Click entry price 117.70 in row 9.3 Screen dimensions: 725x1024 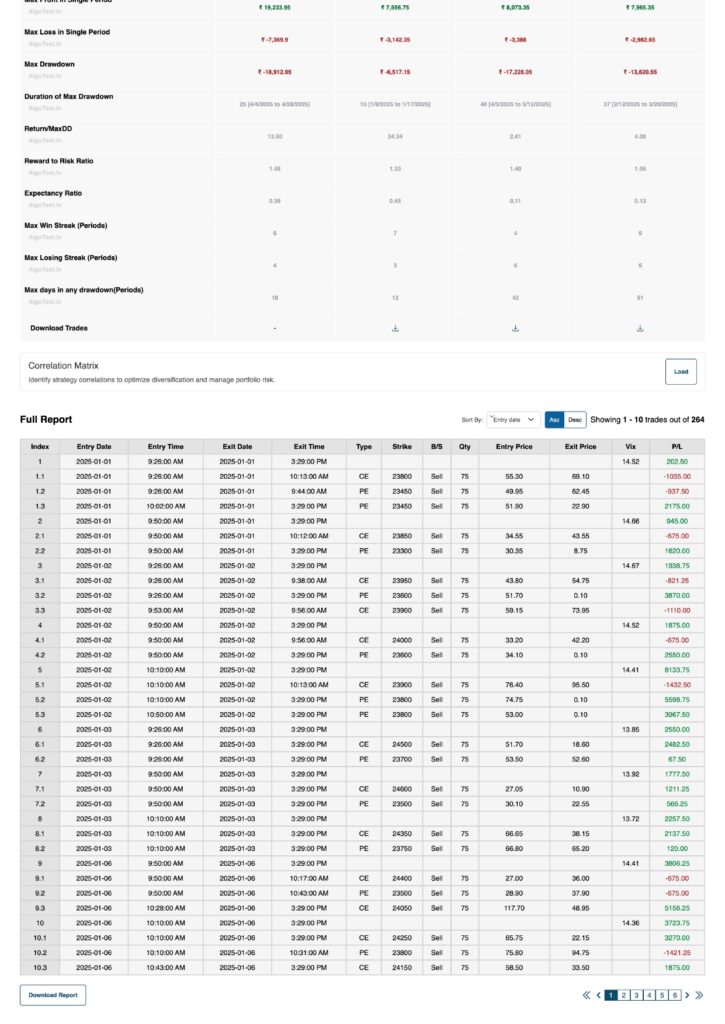tap(514, 908)
